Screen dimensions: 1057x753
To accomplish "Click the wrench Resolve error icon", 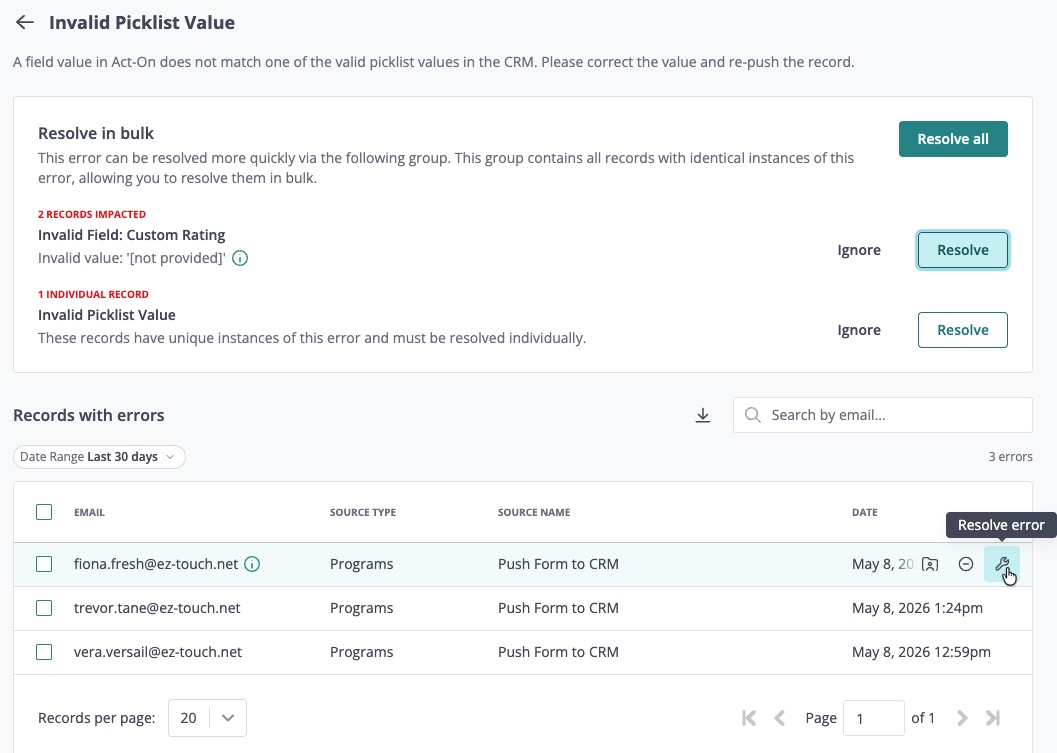I will pos(1002,564).
